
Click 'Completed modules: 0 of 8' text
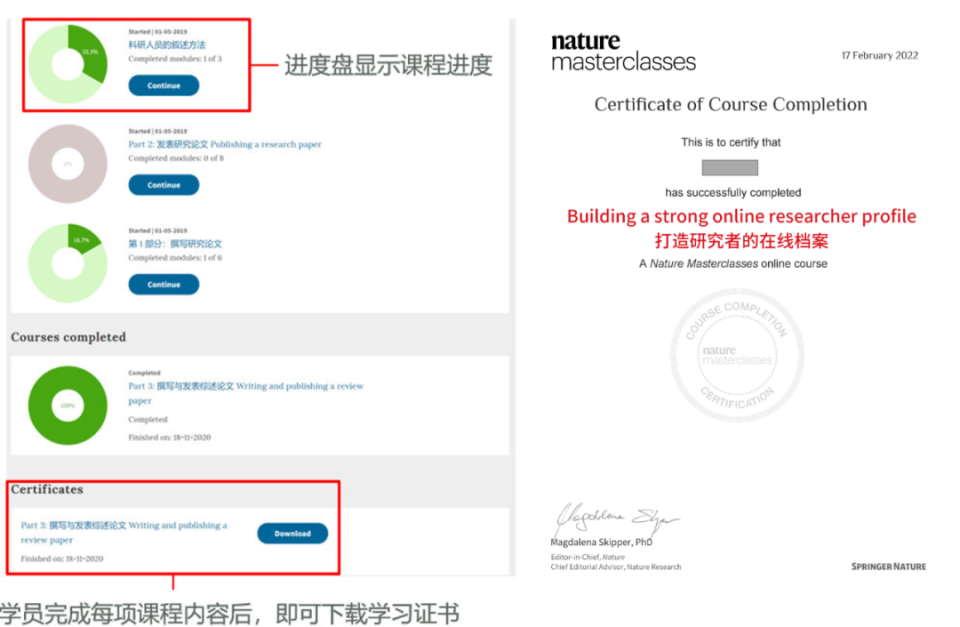click(176, 158)
